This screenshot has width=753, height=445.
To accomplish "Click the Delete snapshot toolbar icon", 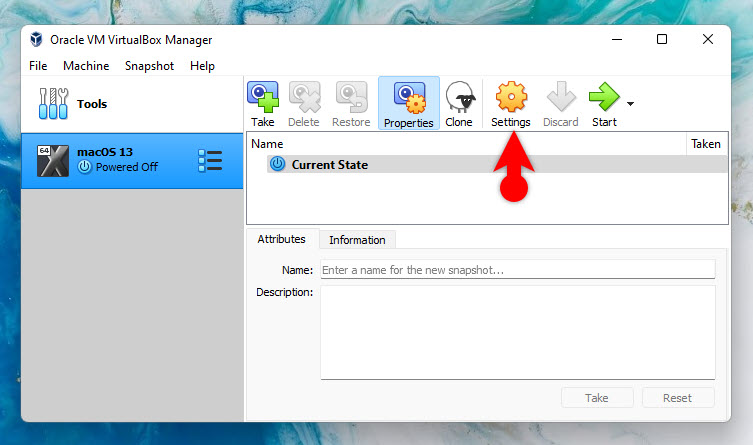I will (x=304, y=97).
